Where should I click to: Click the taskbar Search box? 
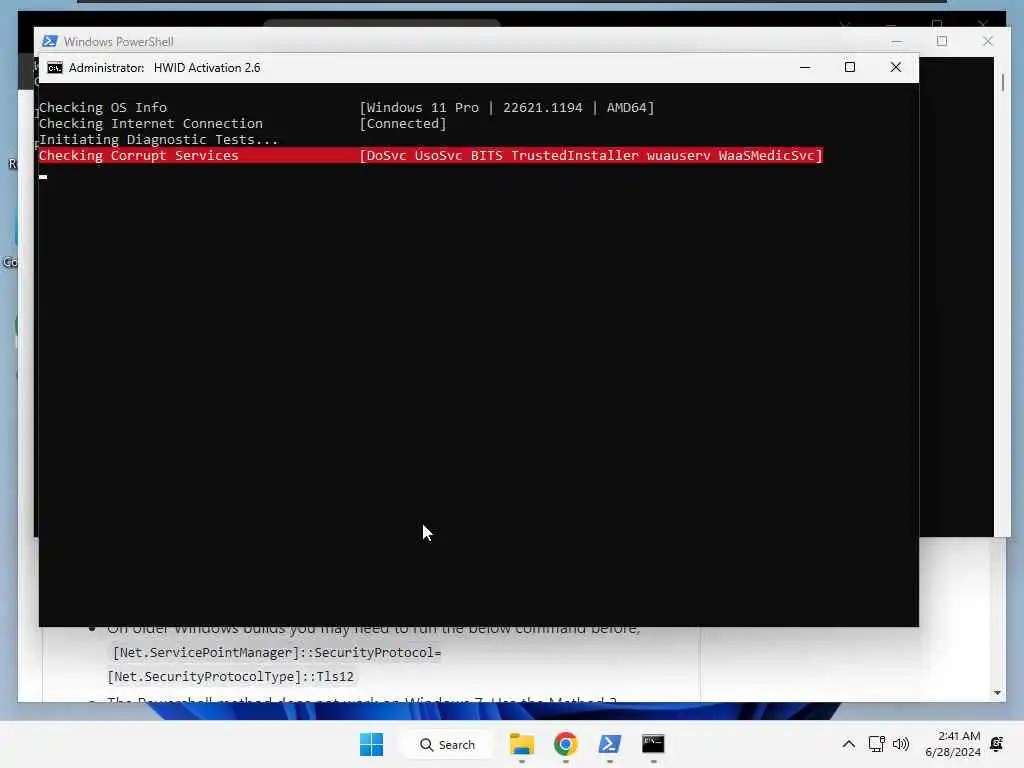(447, 744)
